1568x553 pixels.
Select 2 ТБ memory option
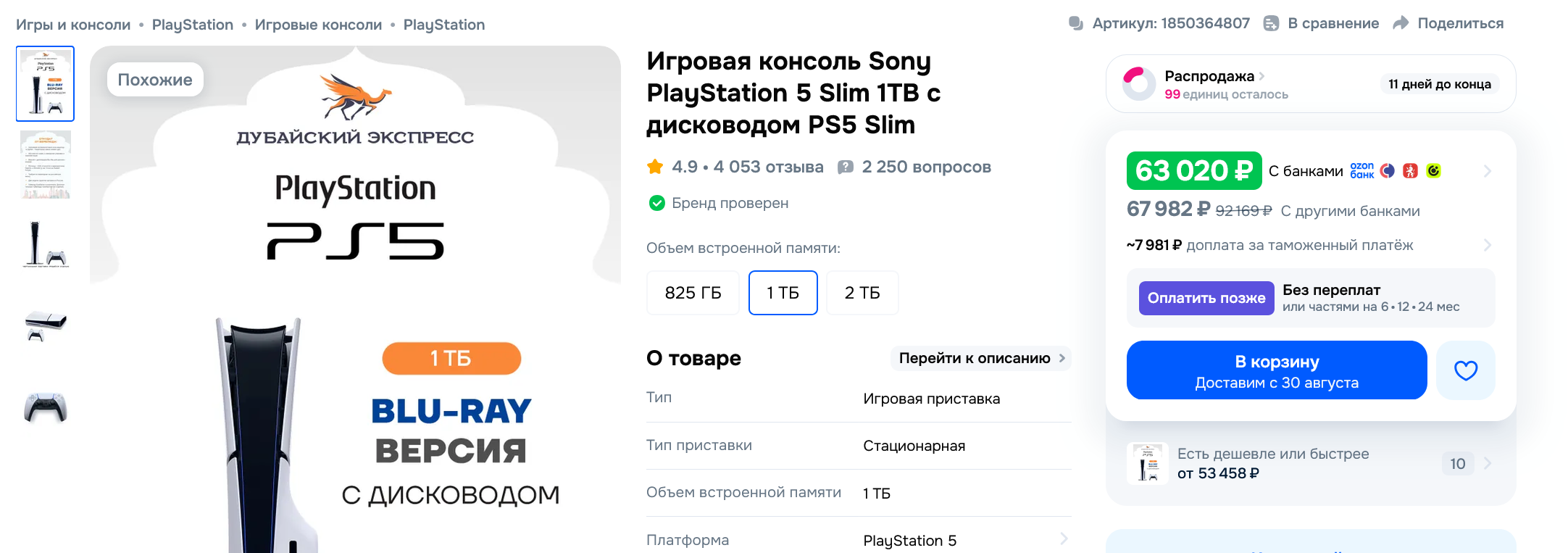point(862,293)
